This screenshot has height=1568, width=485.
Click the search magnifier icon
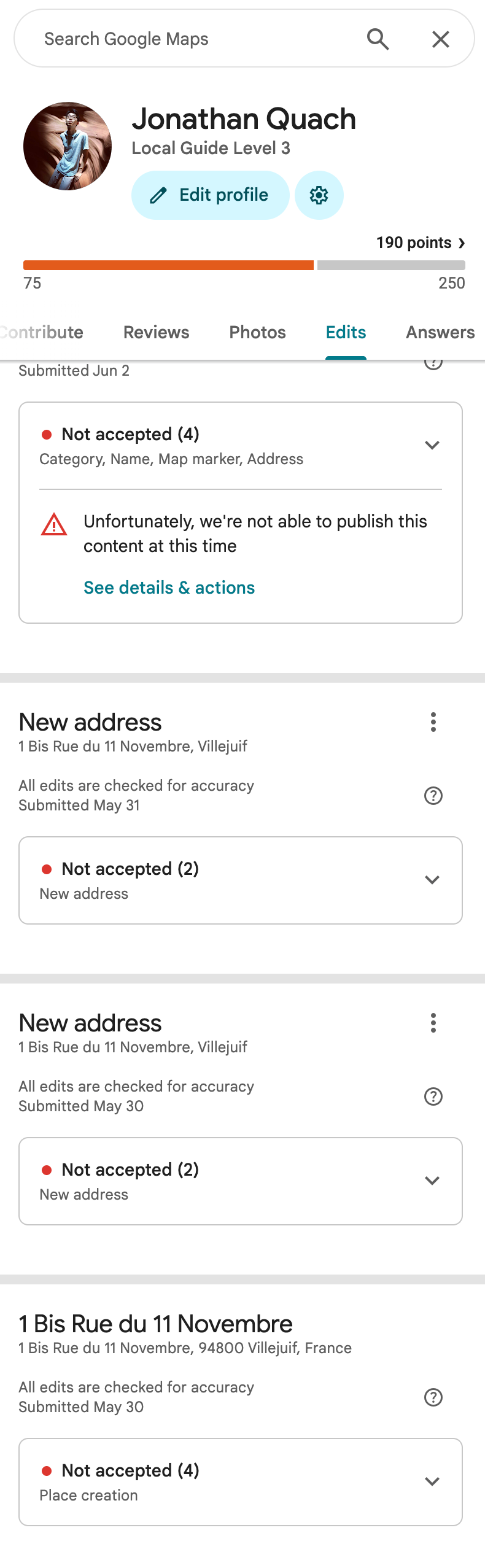[378, 39]
